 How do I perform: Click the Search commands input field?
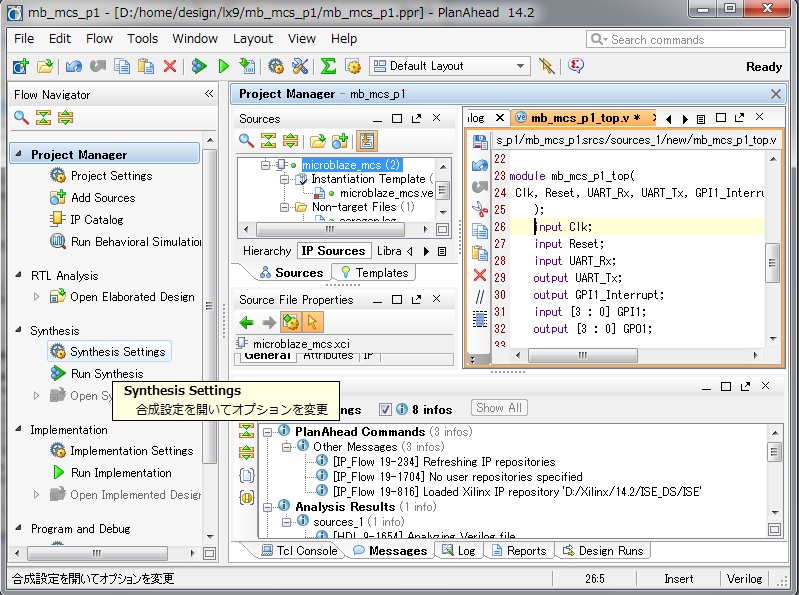(x=686, y=40)
